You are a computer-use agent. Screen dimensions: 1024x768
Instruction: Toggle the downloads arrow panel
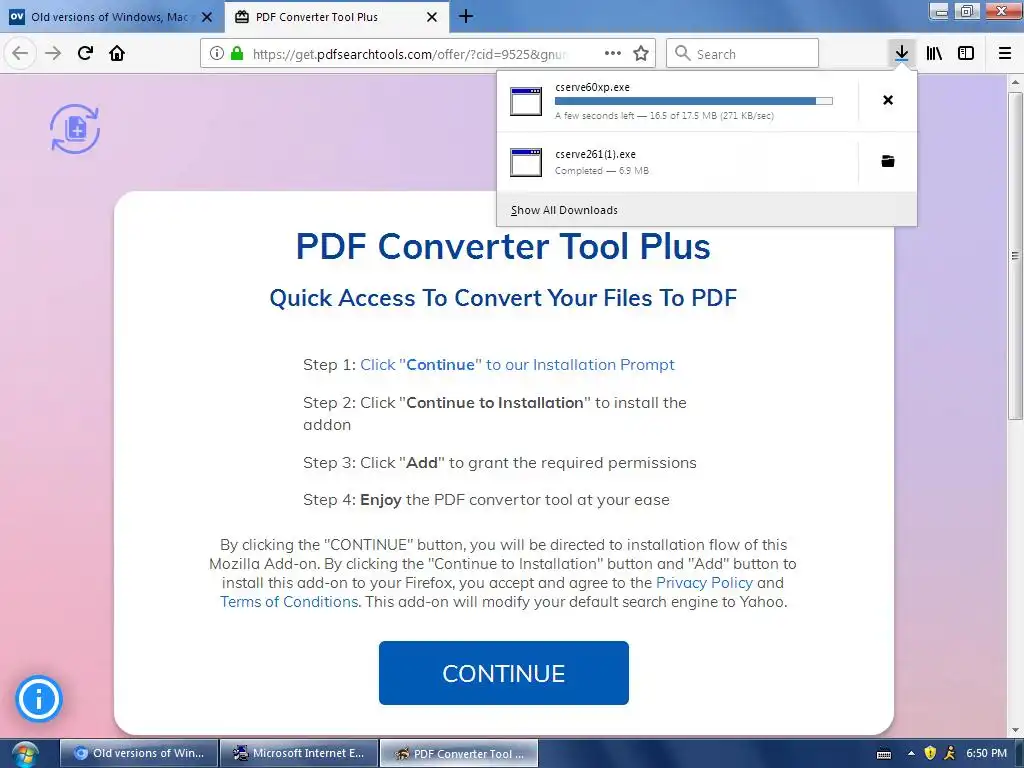tap(901, 53)
